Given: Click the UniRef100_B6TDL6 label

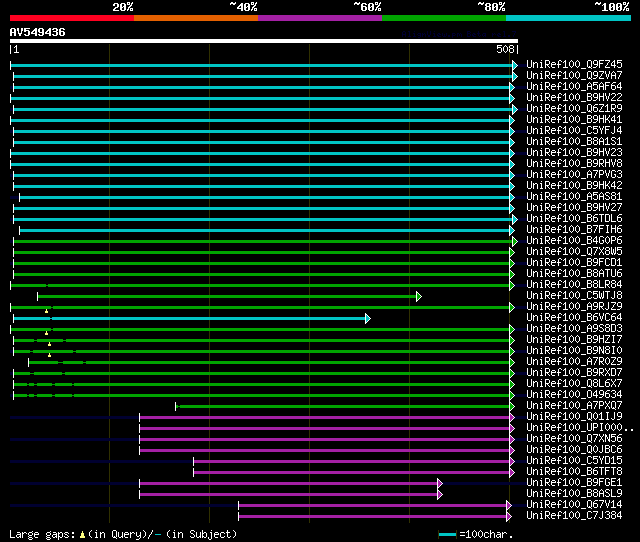Looking at the screenshot, I should click(x=574, y=219).
